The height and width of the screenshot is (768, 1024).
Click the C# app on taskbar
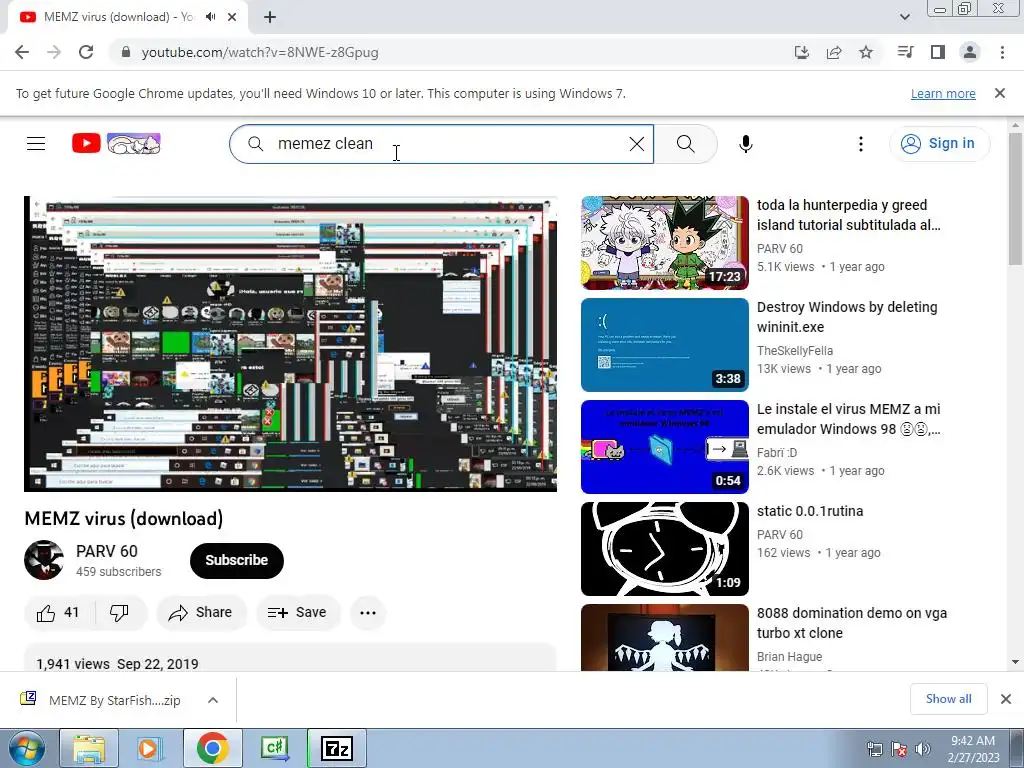point(274,748)
